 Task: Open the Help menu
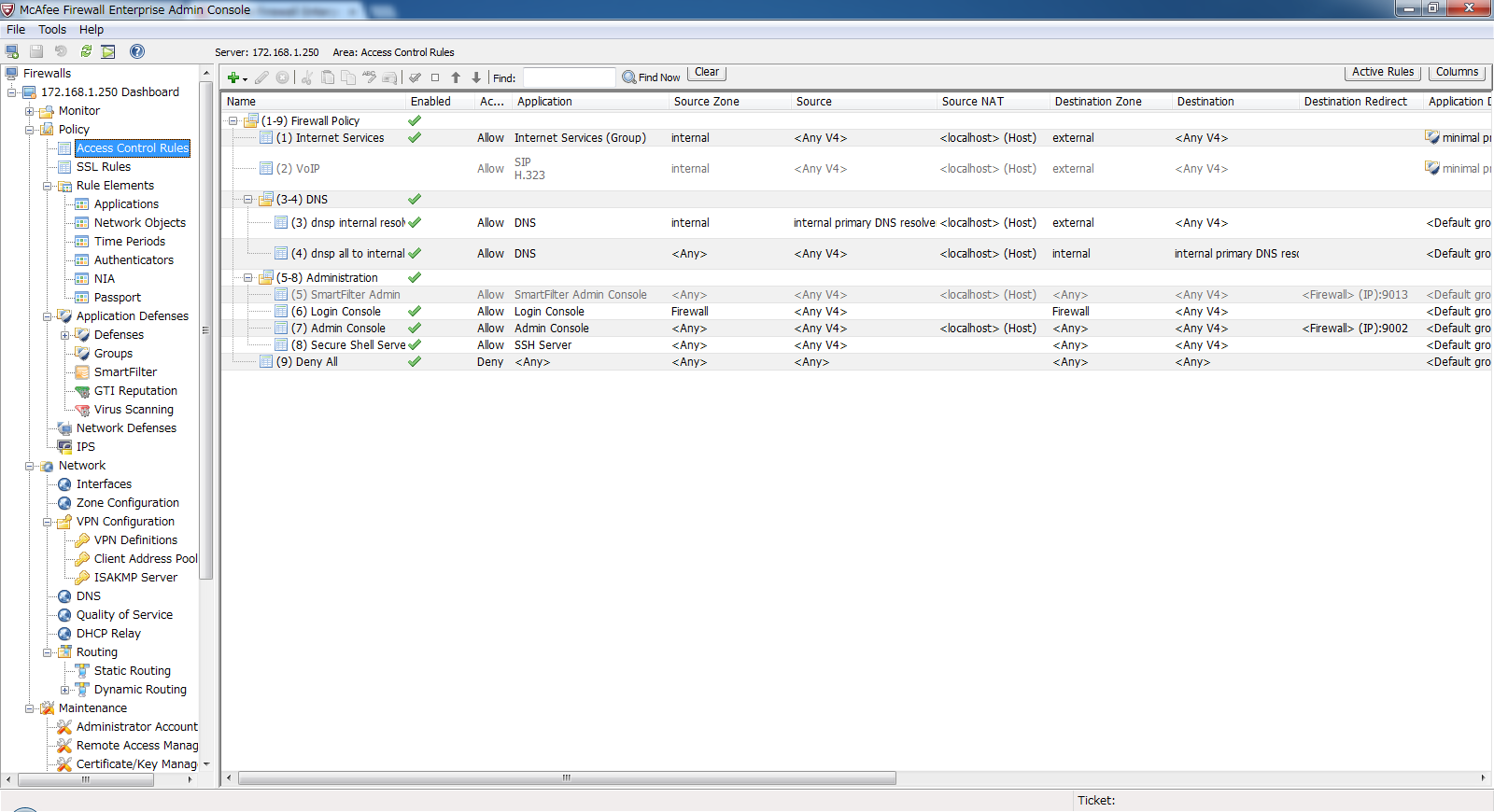pos(92,30)
